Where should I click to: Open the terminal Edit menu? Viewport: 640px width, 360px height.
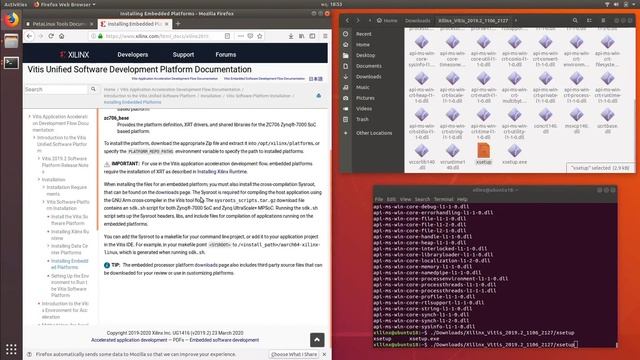391,199
